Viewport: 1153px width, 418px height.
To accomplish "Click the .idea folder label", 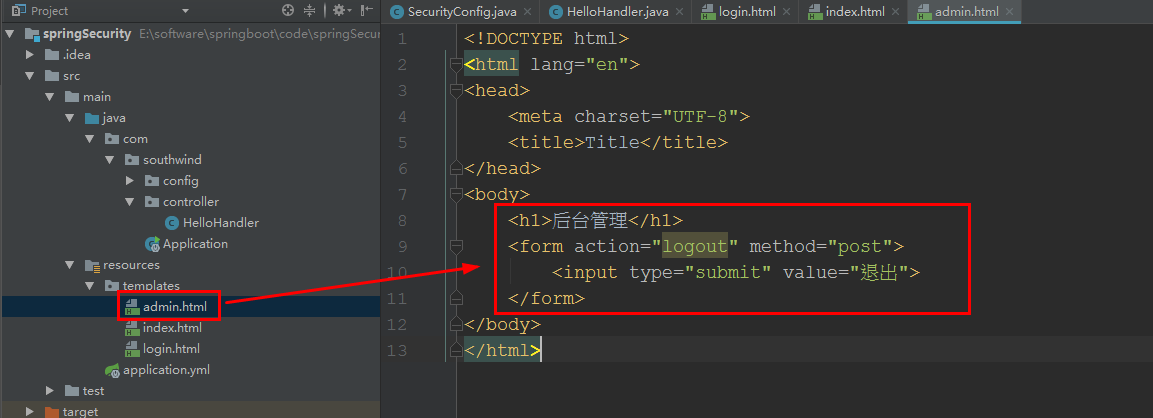I will click(76, 54).
